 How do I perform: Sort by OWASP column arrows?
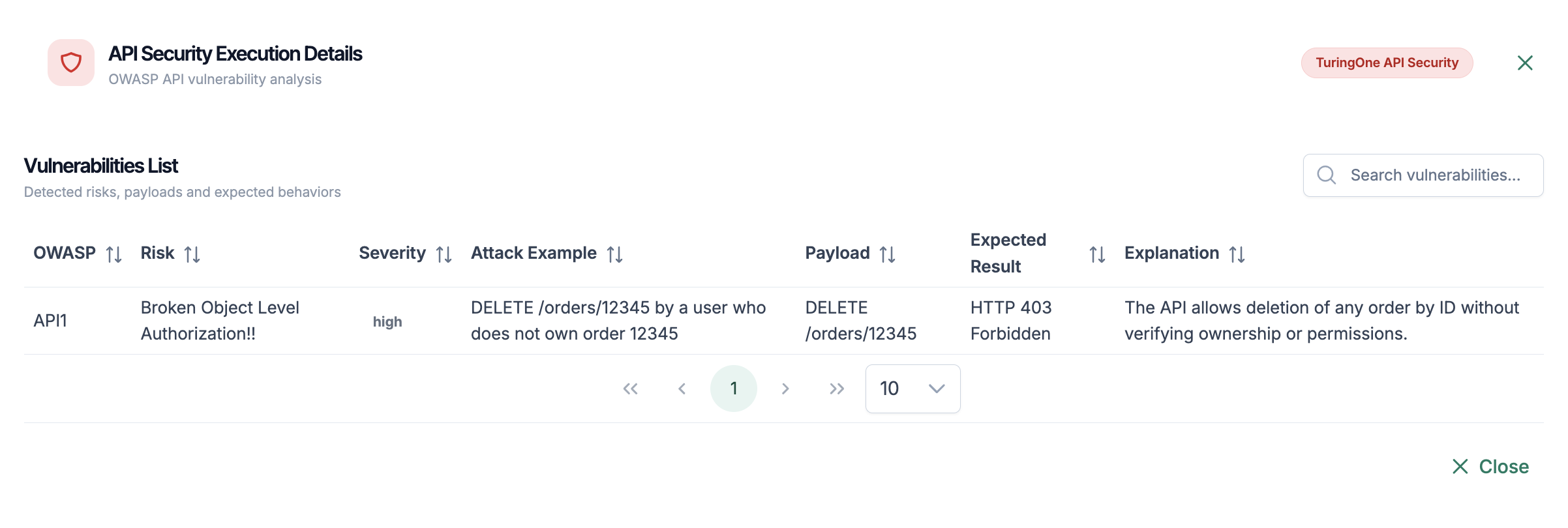click(114, 254)
